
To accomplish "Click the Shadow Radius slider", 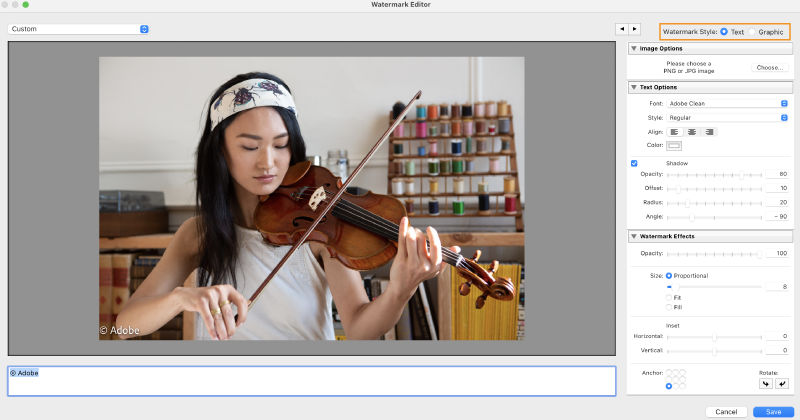I will [714, 203].
